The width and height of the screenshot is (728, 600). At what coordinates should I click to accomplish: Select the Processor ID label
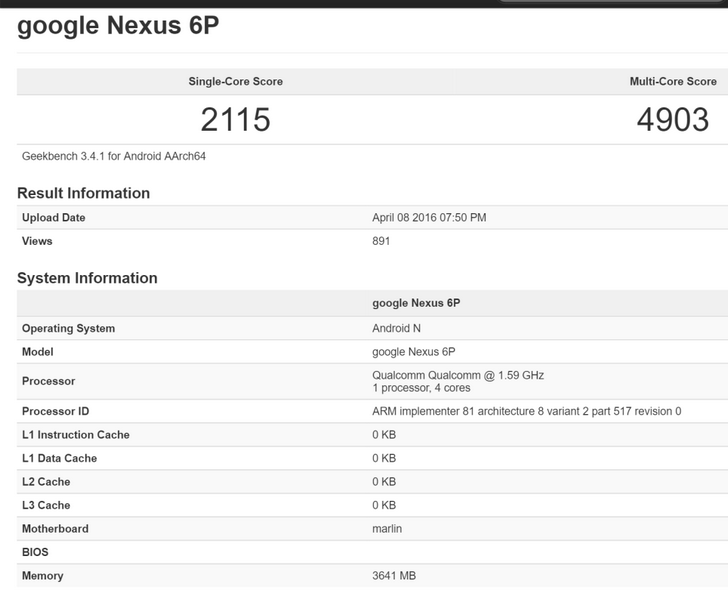(55, 411)
